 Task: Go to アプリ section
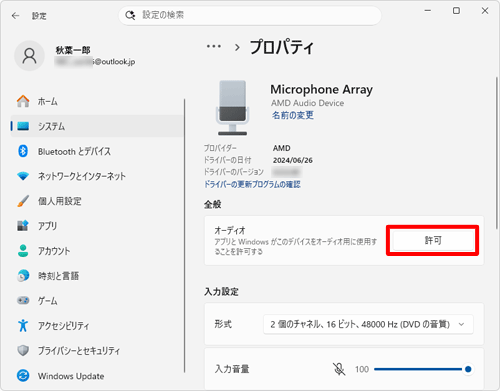tap(97, 226)
